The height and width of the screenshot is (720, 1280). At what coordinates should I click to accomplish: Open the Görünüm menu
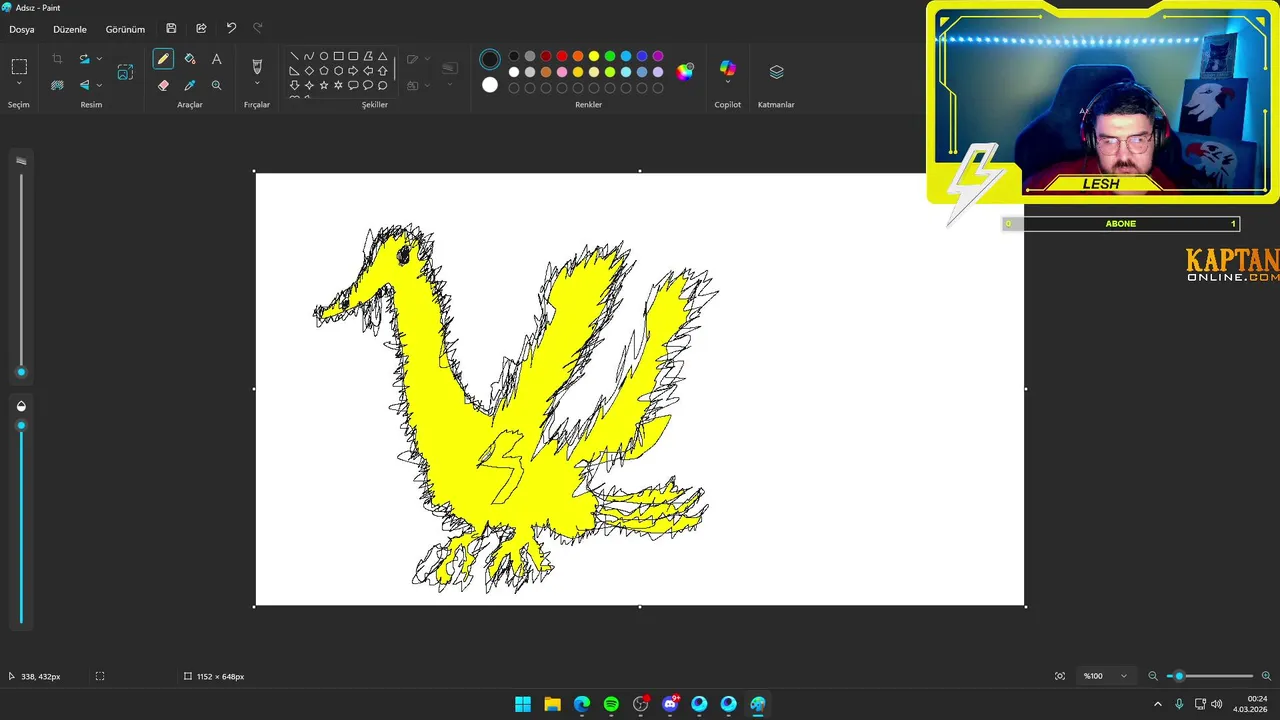click(125, 29)
